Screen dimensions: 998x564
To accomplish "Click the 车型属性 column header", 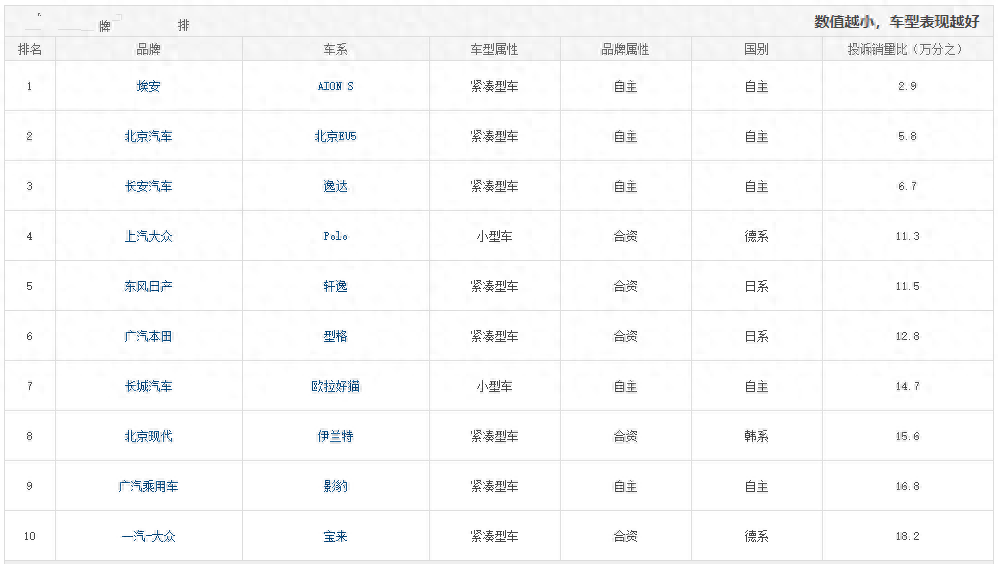I will pyautogui.click(x=495, y=49).
